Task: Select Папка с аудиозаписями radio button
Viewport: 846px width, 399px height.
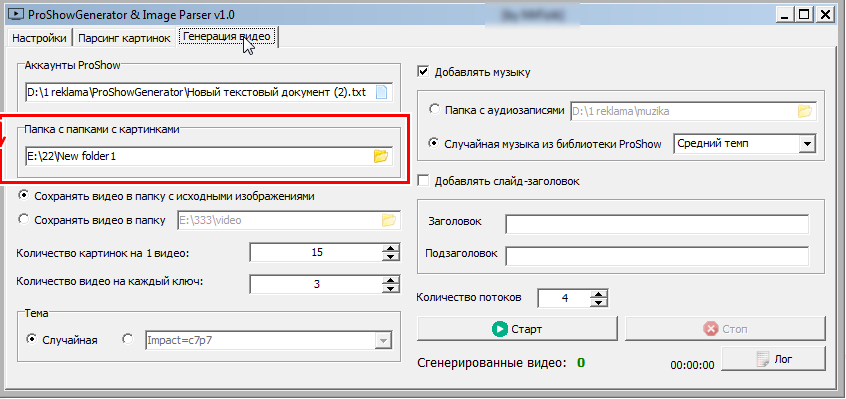Action: click(434, 109)
